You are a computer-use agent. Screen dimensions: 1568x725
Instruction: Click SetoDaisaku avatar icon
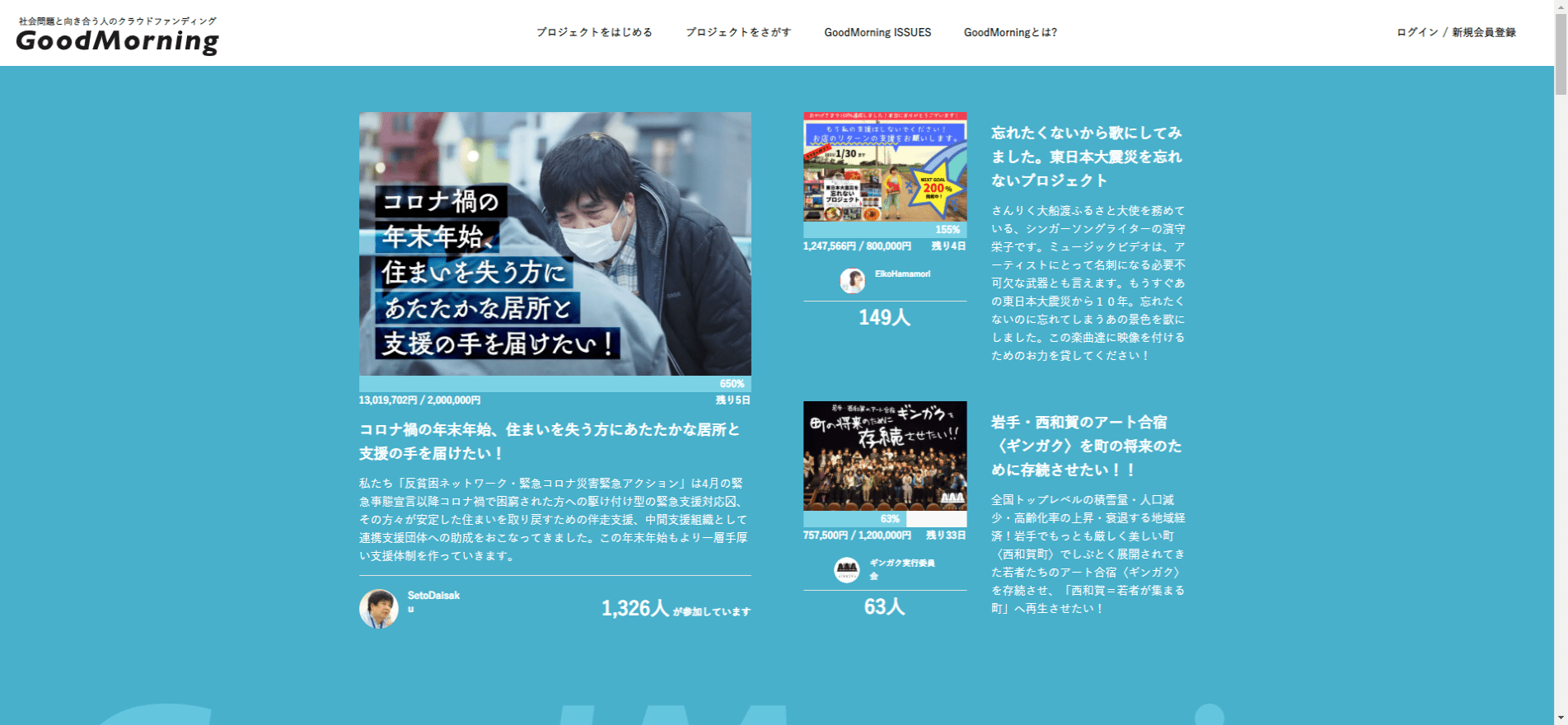click(379, 609)
